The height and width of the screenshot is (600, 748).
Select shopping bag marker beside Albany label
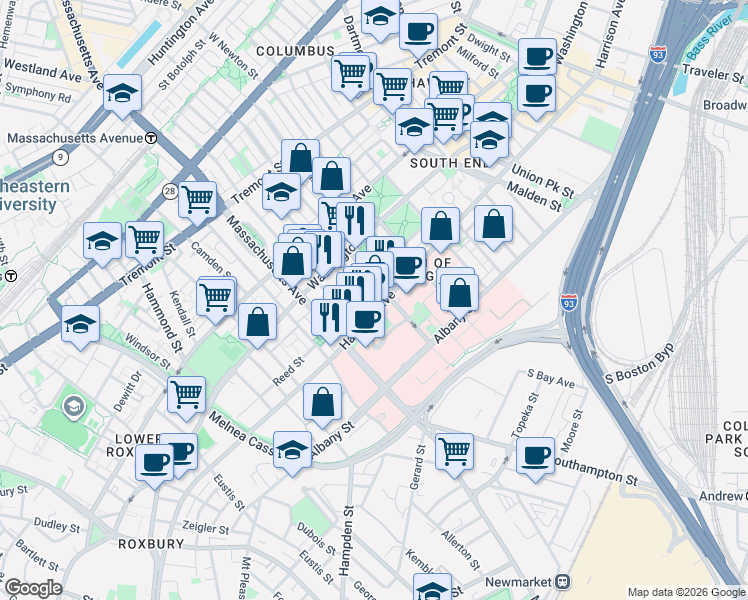click(x=459, y=294)
